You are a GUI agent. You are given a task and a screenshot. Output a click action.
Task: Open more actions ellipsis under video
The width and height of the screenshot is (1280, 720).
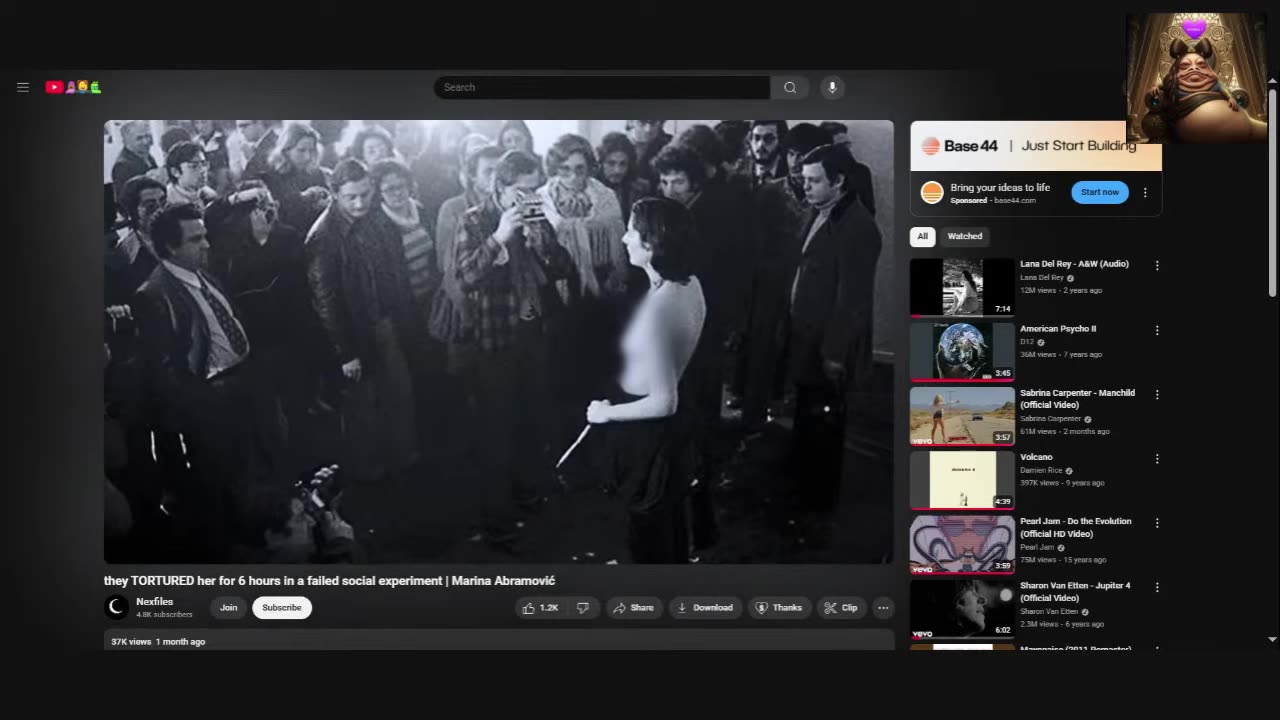pyautogui.click(x=883, y=608)
